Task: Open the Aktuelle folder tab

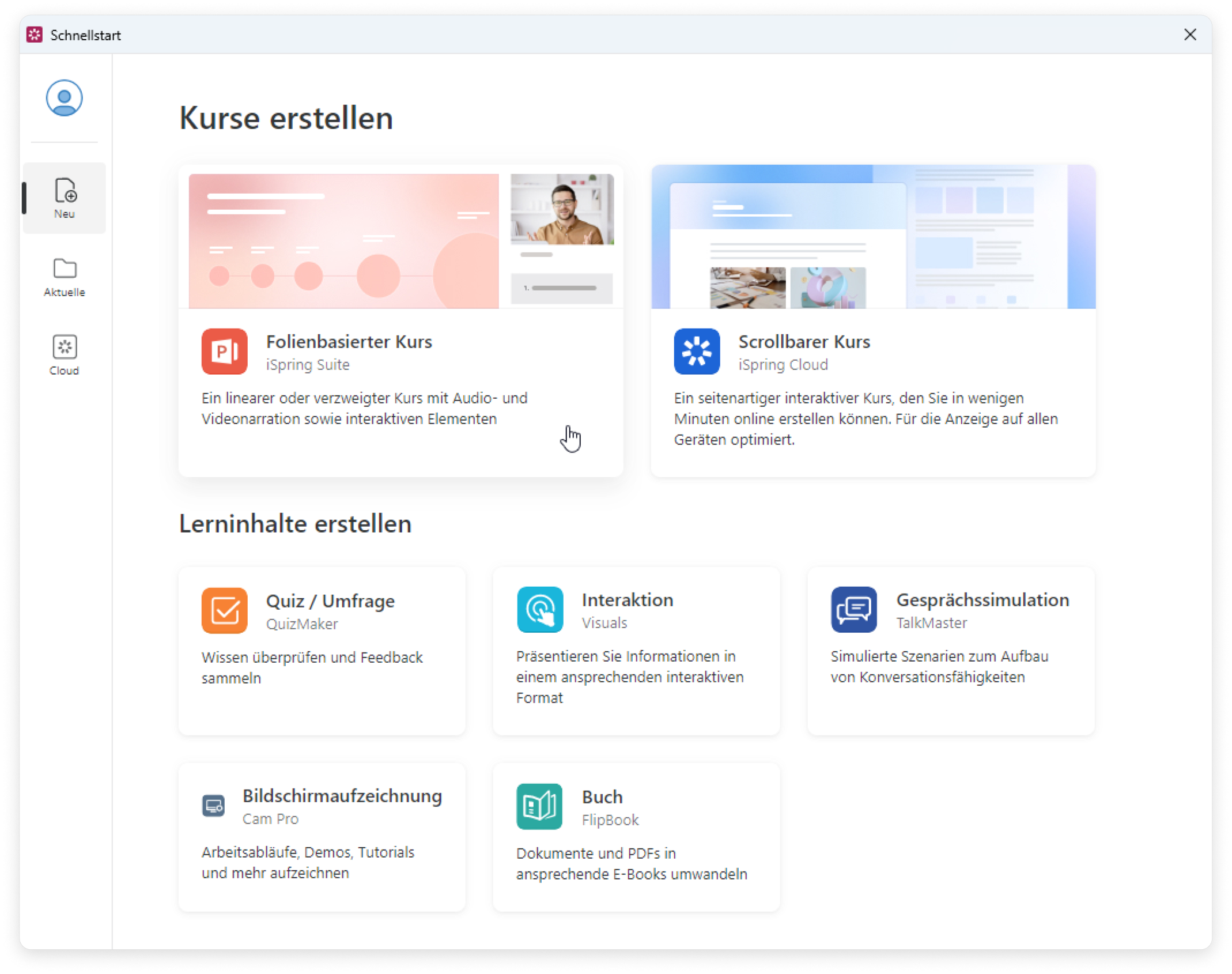Action: click(x=65, y=277)
